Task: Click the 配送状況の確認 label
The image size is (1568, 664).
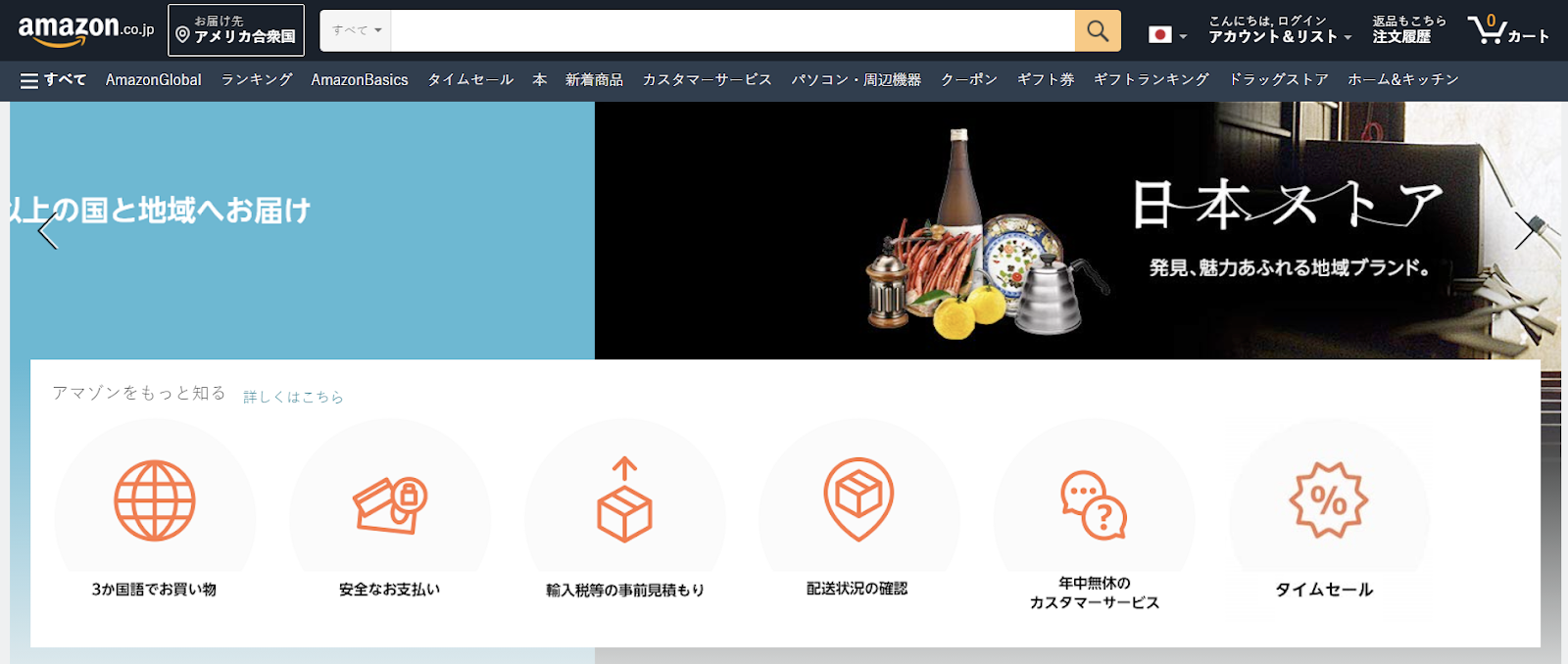Action: point(857,589)
